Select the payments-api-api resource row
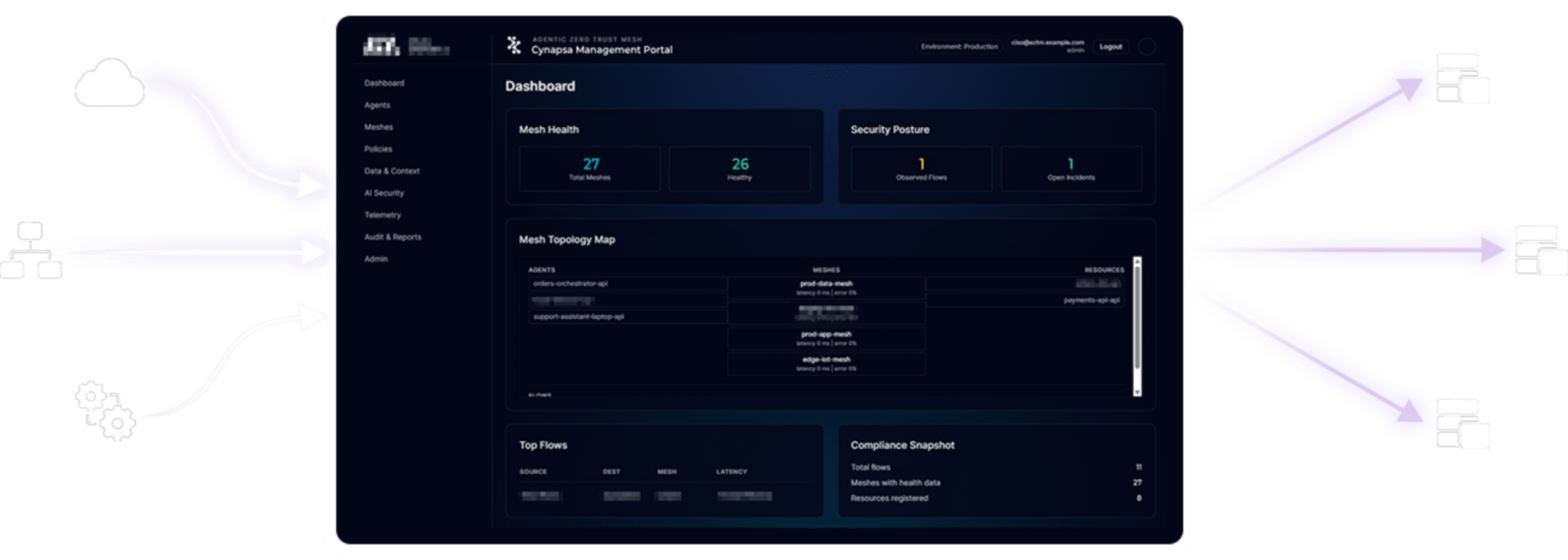This screenshot has height=560, width=1568. pyautogui.click(x=1025, y=301)
